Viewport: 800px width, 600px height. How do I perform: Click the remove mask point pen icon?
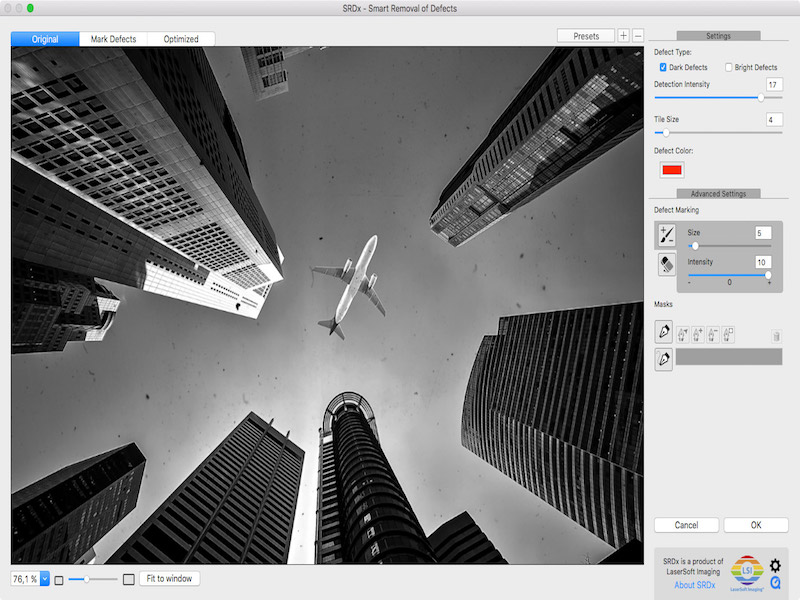click(713, 335)
